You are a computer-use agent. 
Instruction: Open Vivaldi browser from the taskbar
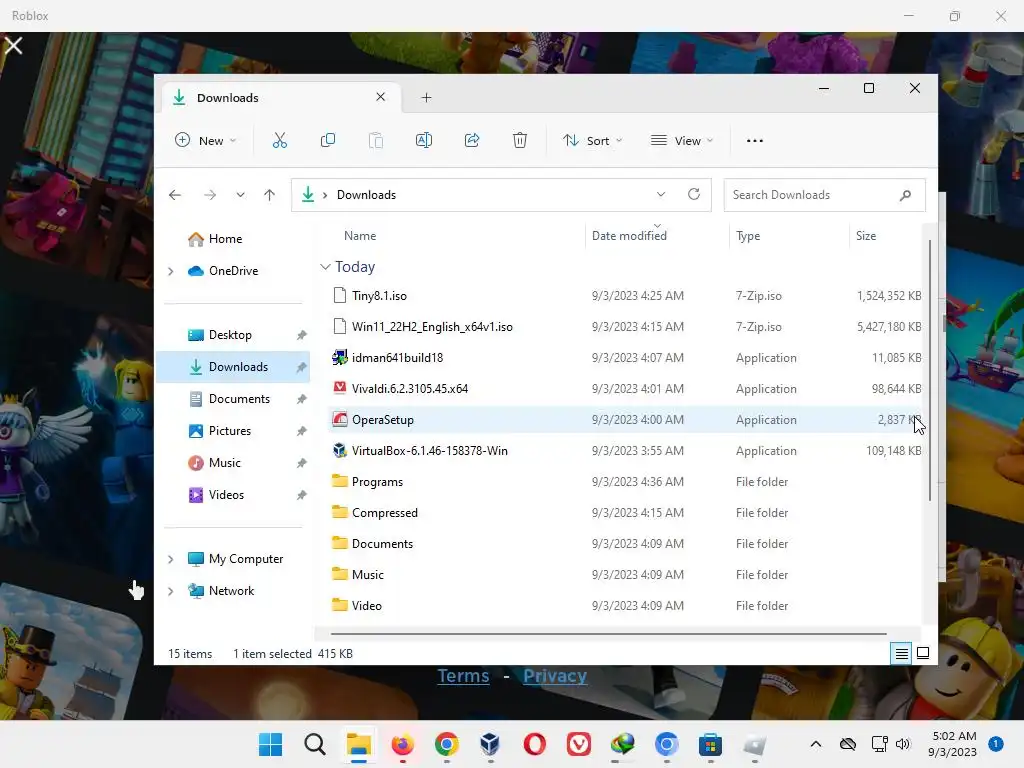point(579,744)
